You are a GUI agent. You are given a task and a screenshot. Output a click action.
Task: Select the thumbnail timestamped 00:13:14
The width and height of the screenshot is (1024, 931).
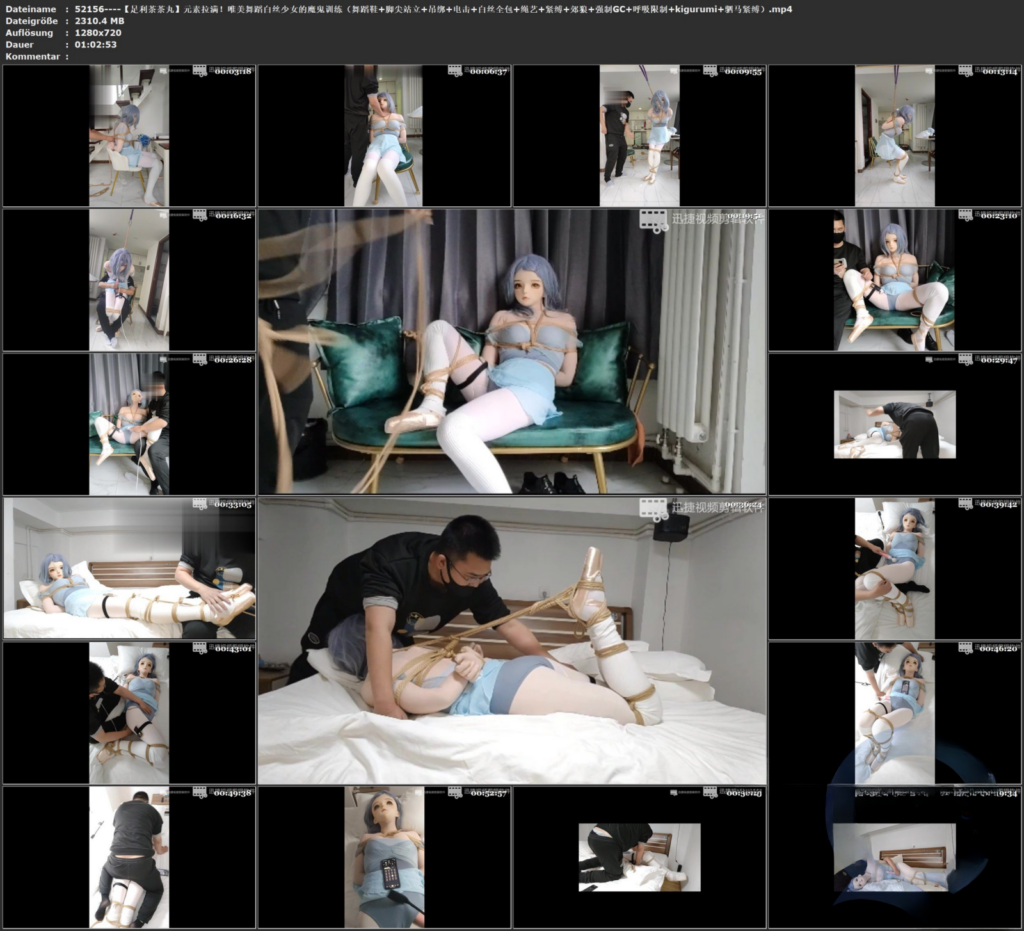[x=895, y=135]
